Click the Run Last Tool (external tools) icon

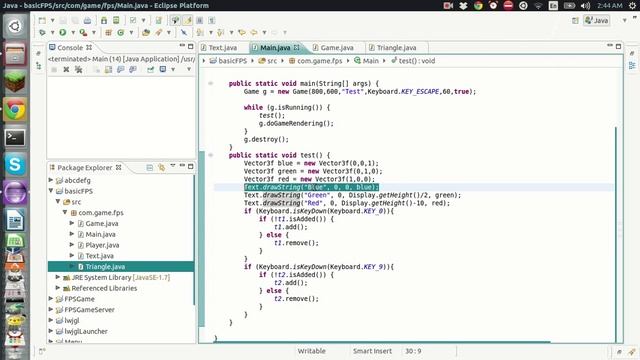coord(83,33)
